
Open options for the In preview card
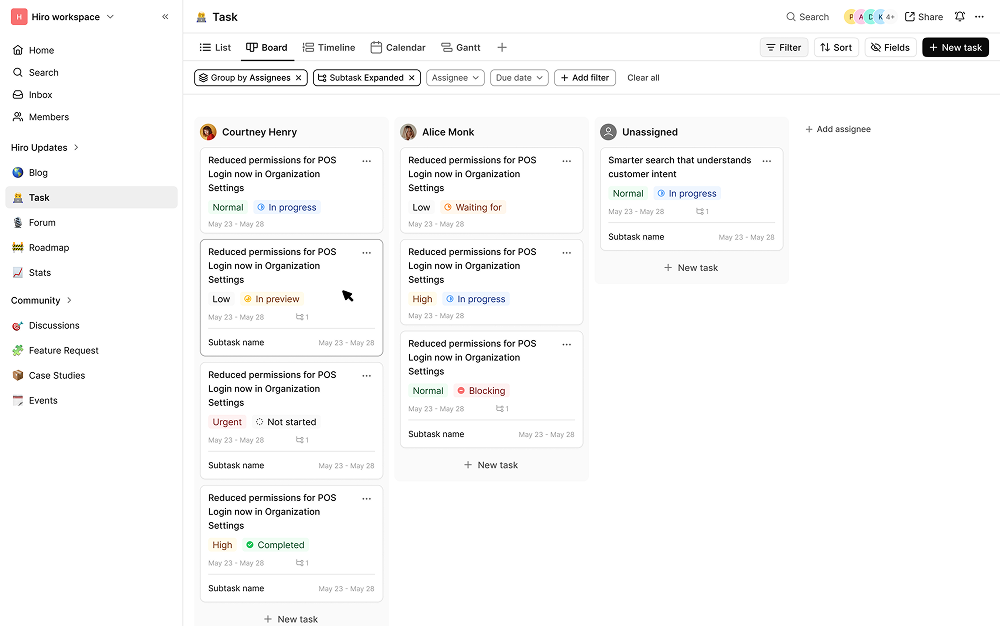[x=367, y=253]
